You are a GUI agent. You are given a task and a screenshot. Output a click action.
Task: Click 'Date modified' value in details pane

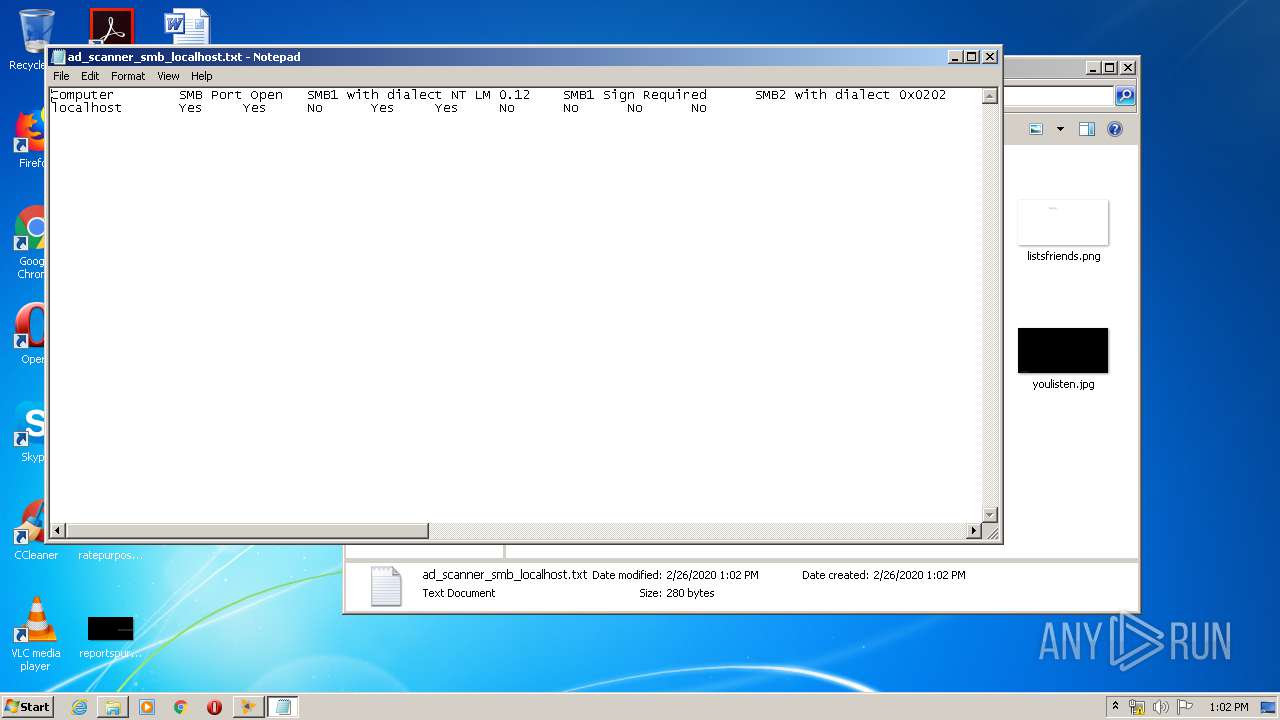coord(712,575)
